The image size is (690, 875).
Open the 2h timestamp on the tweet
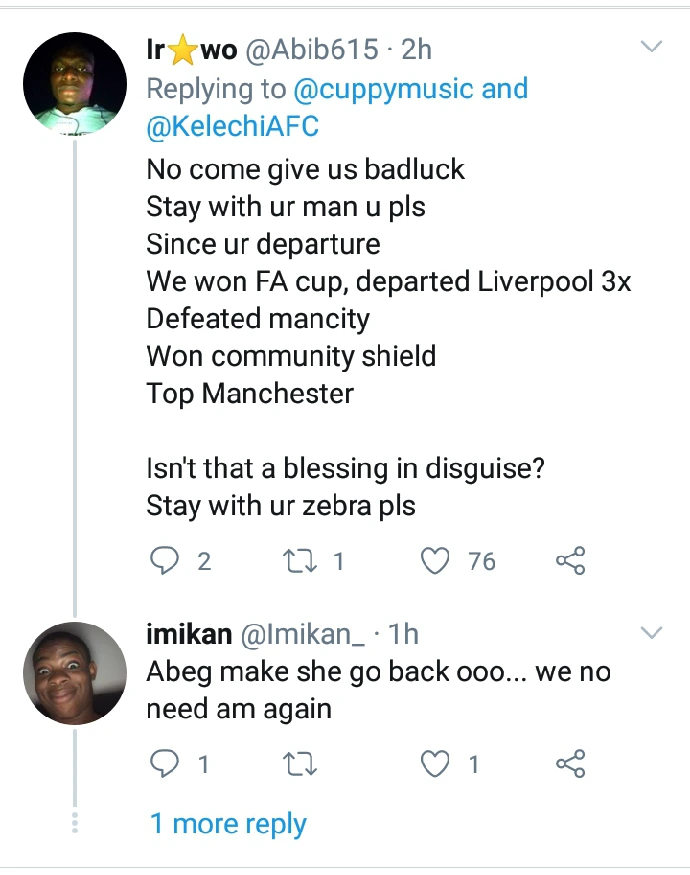point(415,49)
